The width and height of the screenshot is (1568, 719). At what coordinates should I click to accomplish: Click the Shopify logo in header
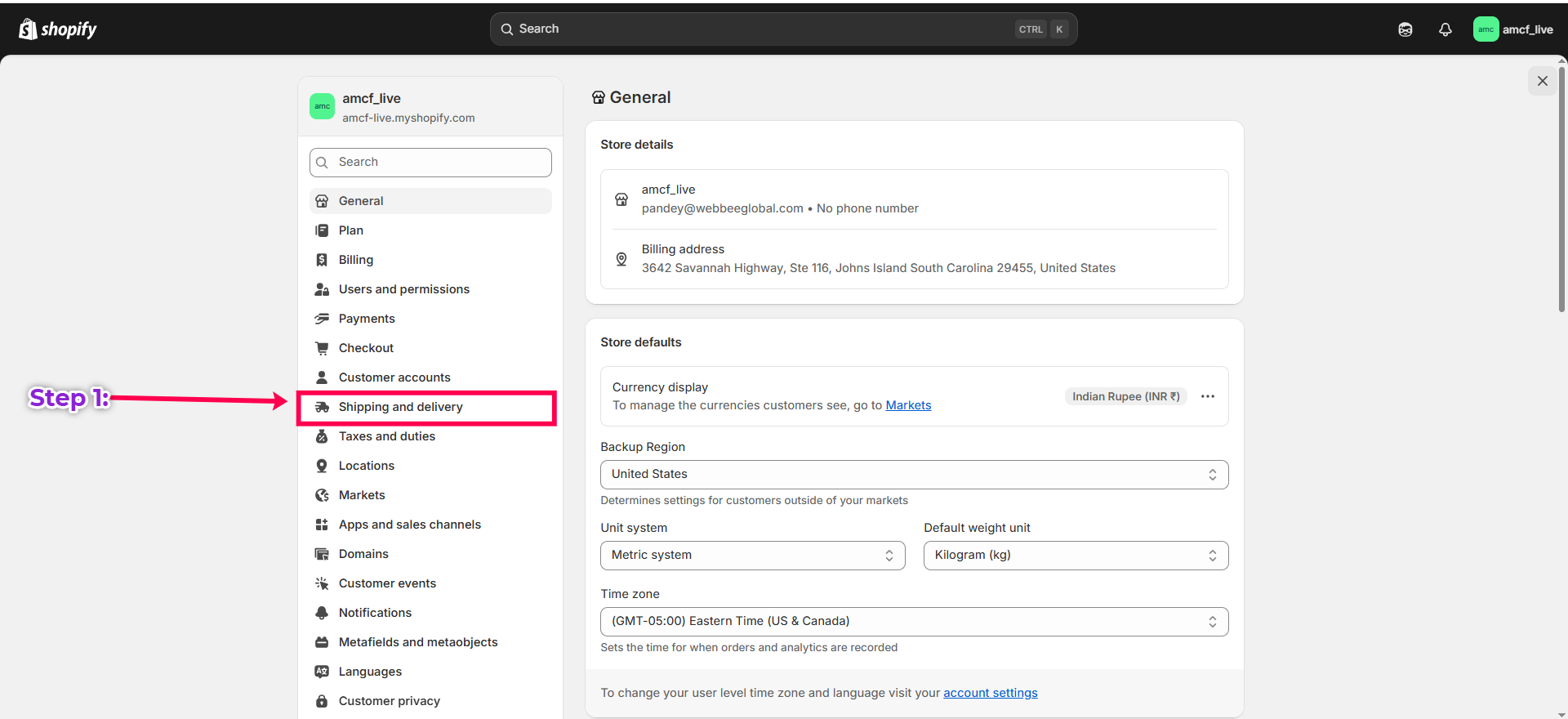click(x=57, y=29)
